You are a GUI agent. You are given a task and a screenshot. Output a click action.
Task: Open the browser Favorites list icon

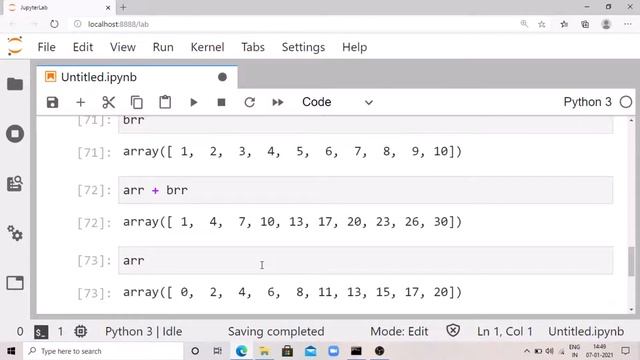tap(564, 24)
